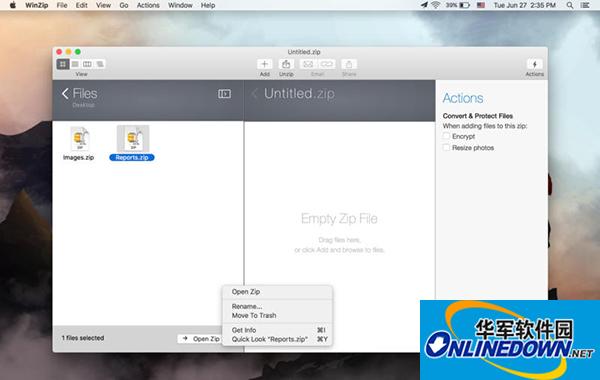Toggle the Actions lightning bolt icon

pyautogui.click(x=535, y=64)
